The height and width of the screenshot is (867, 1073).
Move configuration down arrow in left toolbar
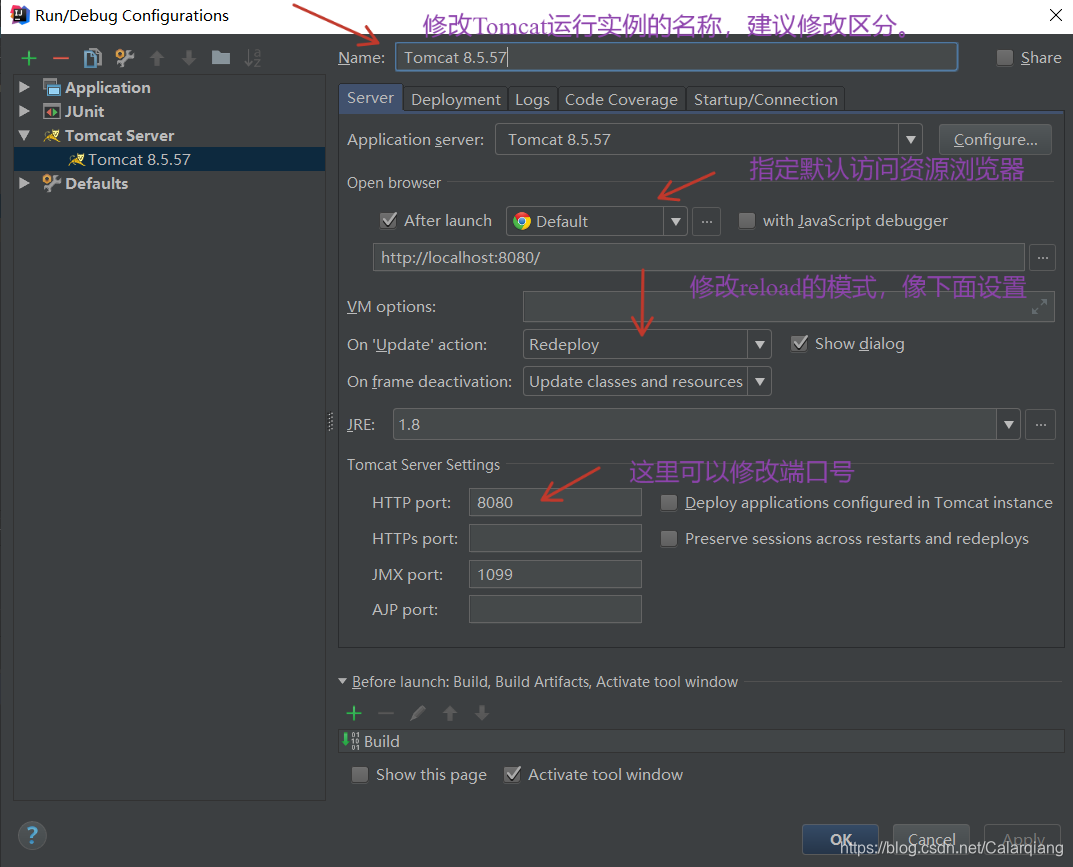point(189,58)
